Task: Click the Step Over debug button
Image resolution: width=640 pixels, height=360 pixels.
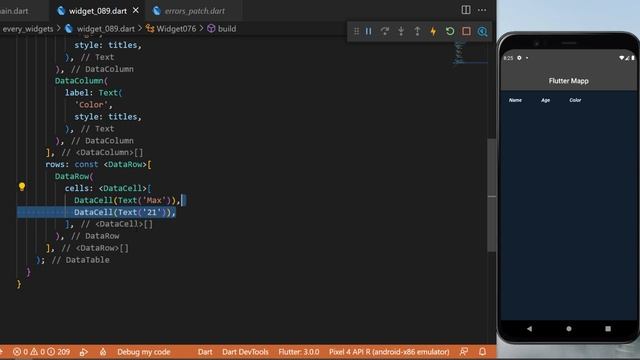Action: (384, 31)
